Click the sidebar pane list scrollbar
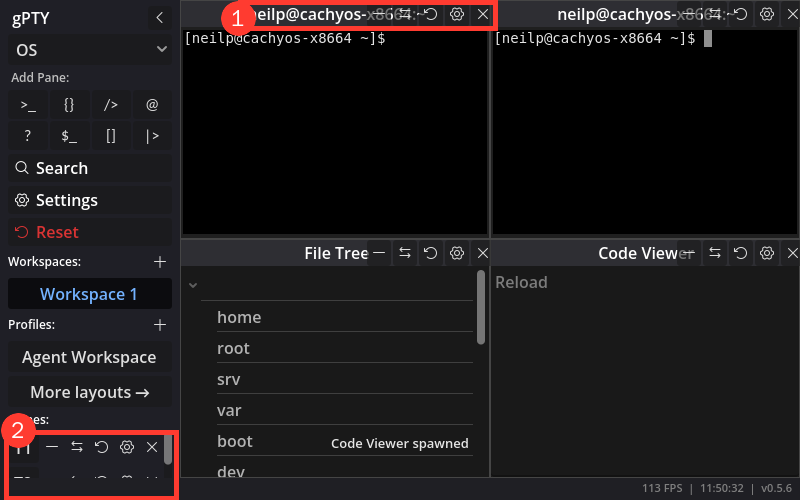 point(168,449)
